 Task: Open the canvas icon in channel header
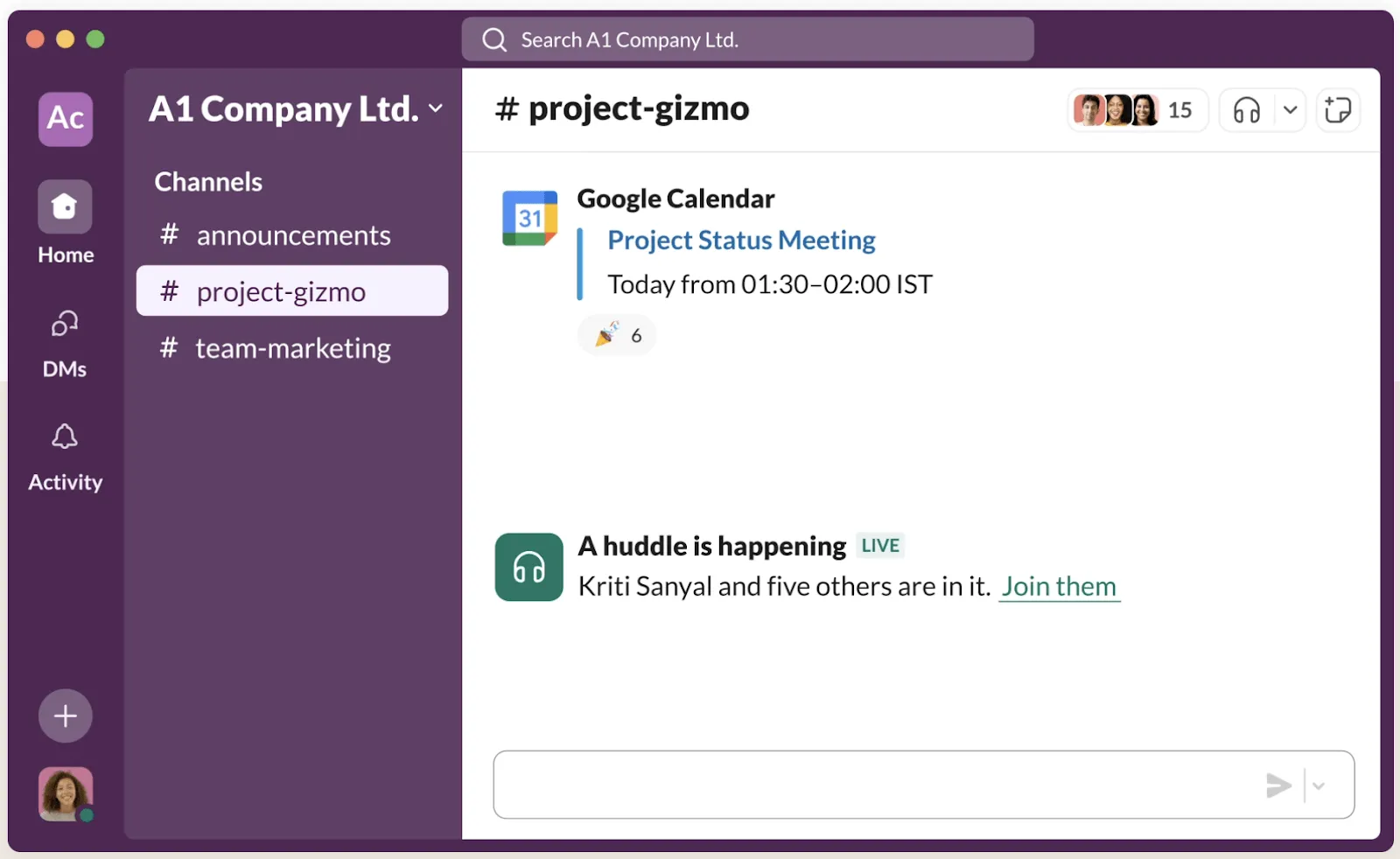pos(1338,110)
